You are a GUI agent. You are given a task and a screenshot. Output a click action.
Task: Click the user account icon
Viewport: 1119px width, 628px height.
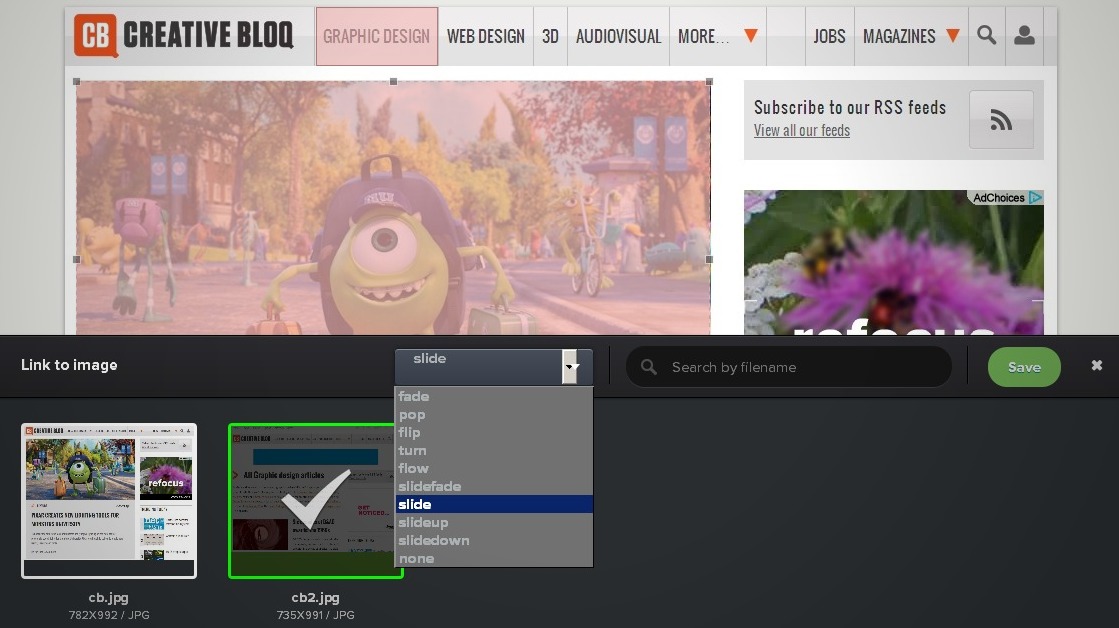coord(1024,35)
